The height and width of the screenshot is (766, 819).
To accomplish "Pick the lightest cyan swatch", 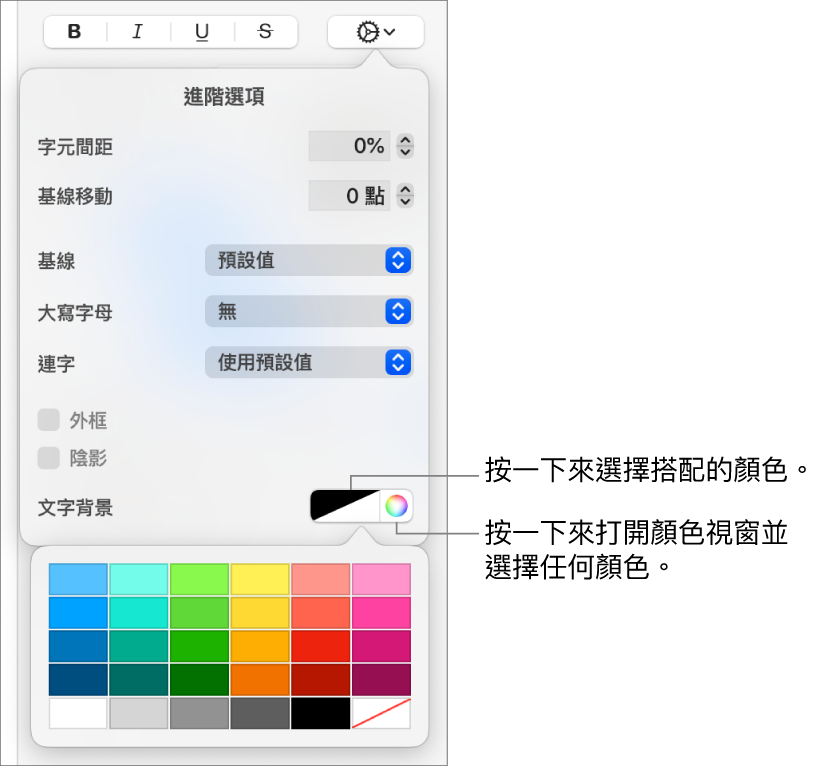I will click(139, 579).
